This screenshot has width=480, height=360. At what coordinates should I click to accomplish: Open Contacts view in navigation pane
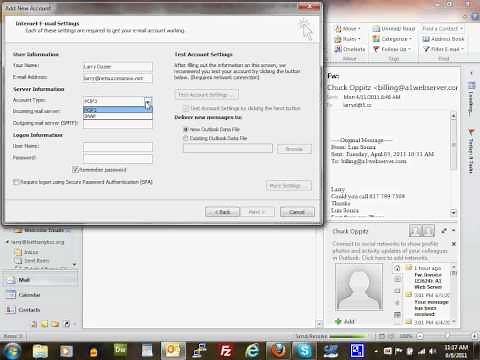[x=40, y=310]
